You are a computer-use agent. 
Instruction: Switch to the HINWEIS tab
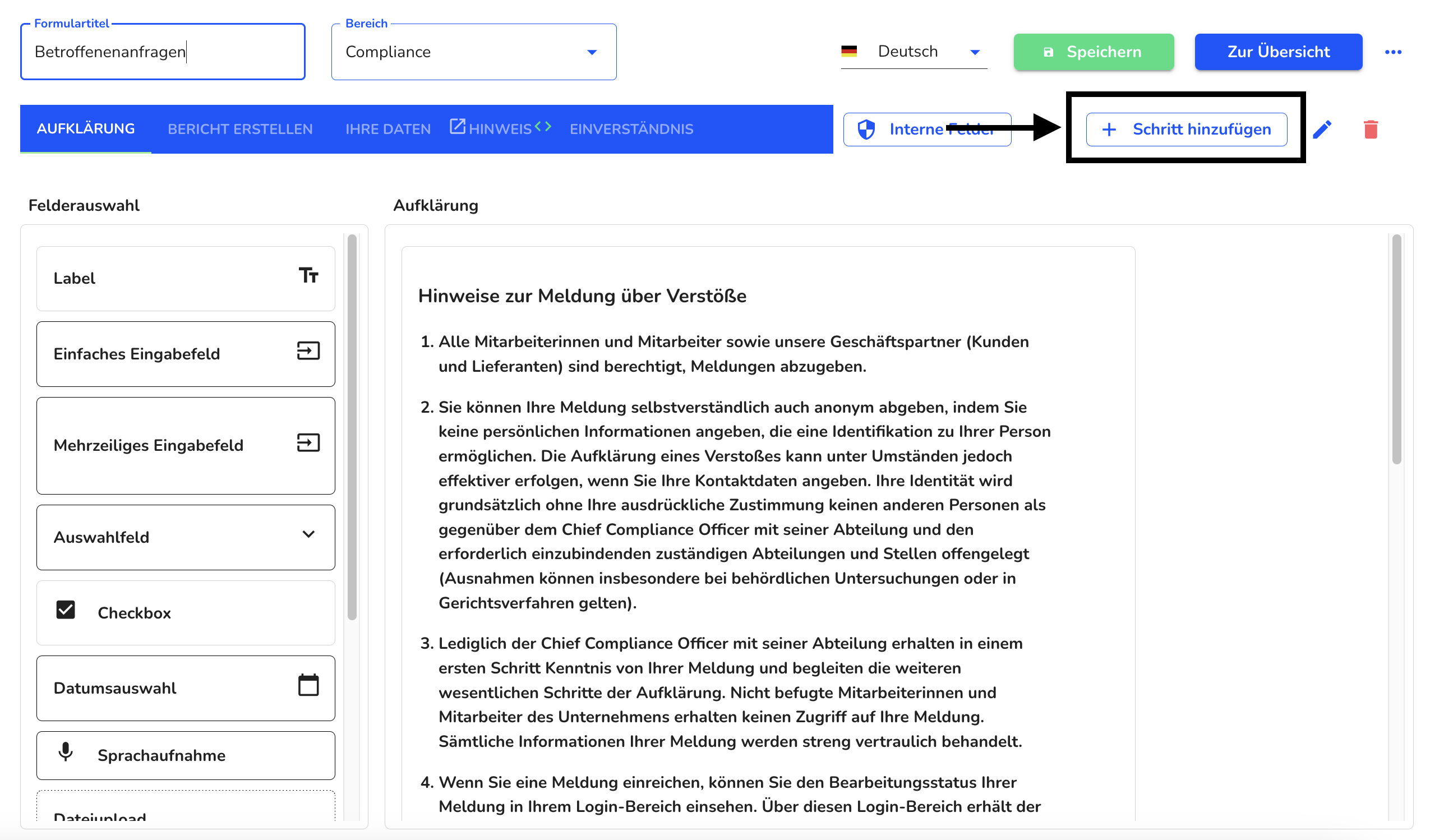coord(500,129)
